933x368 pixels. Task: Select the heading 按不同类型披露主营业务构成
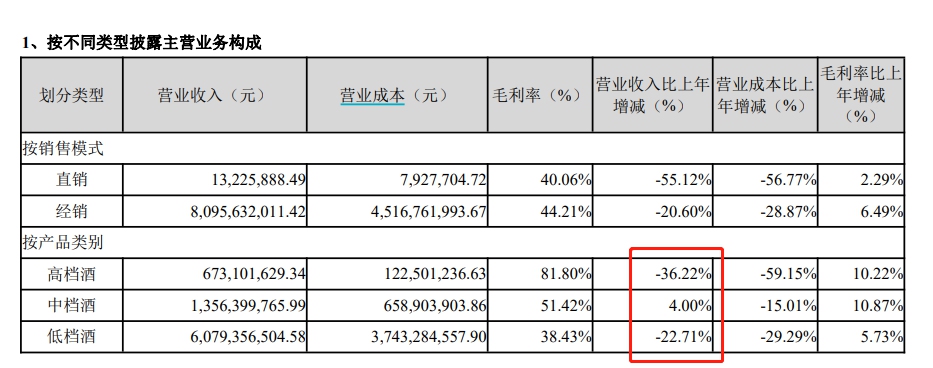point(154,43)
